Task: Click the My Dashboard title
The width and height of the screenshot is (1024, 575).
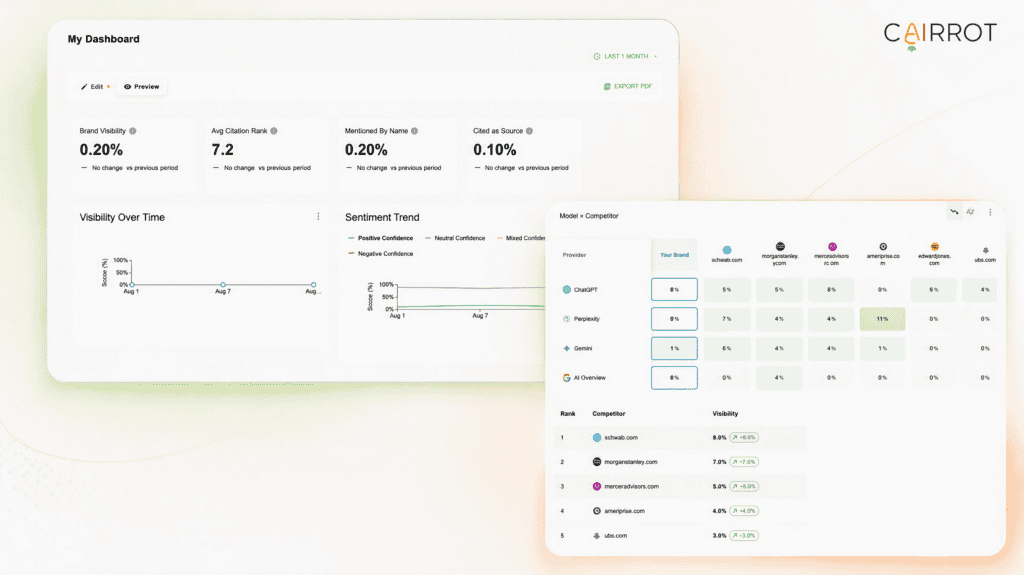Action: point(104,39)
